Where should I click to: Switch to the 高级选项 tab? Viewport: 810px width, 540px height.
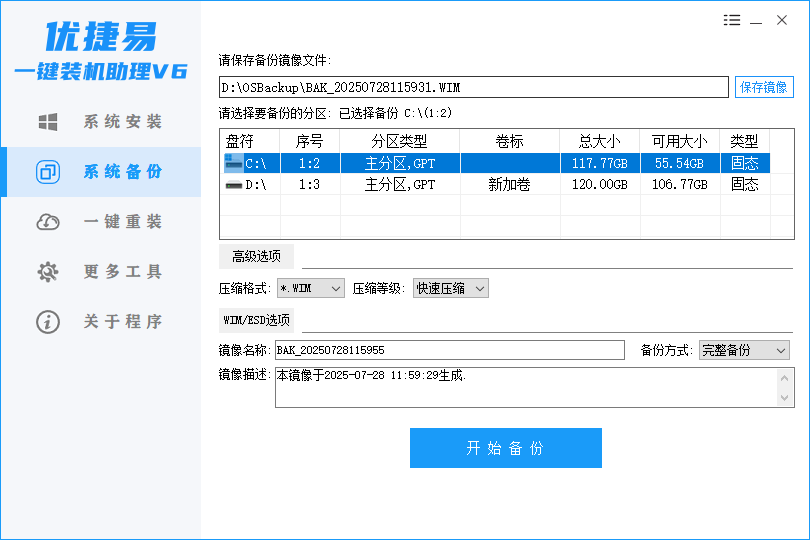click(256, 256)
